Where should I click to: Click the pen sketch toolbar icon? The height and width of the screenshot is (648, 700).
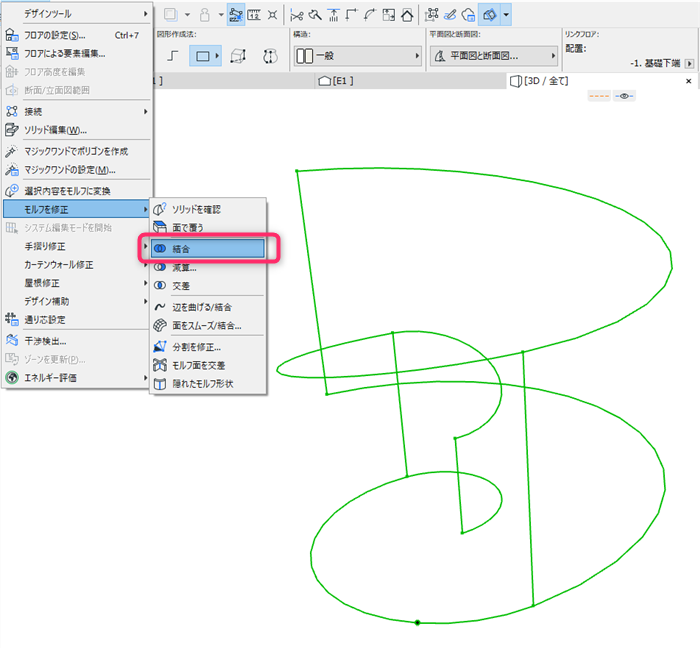[450, 15]
